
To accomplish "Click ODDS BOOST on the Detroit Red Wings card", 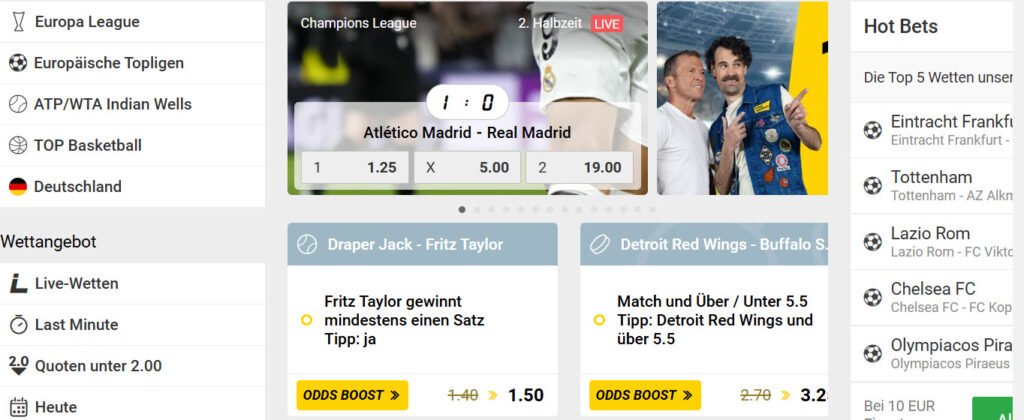I will point(645,395).
